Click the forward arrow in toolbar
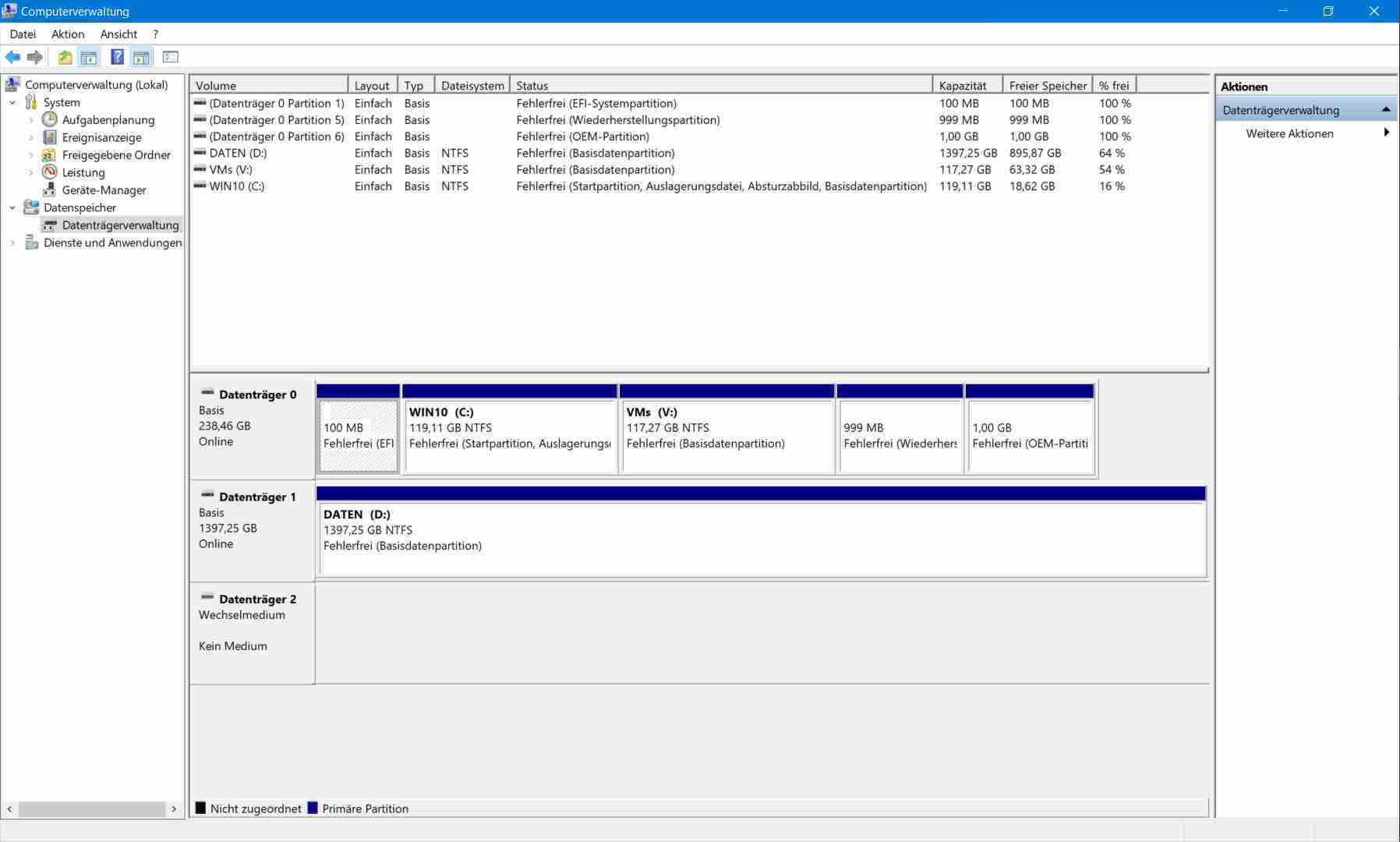Image resolution: width=1400 pixels, height=842 pixels. [35, 57]
